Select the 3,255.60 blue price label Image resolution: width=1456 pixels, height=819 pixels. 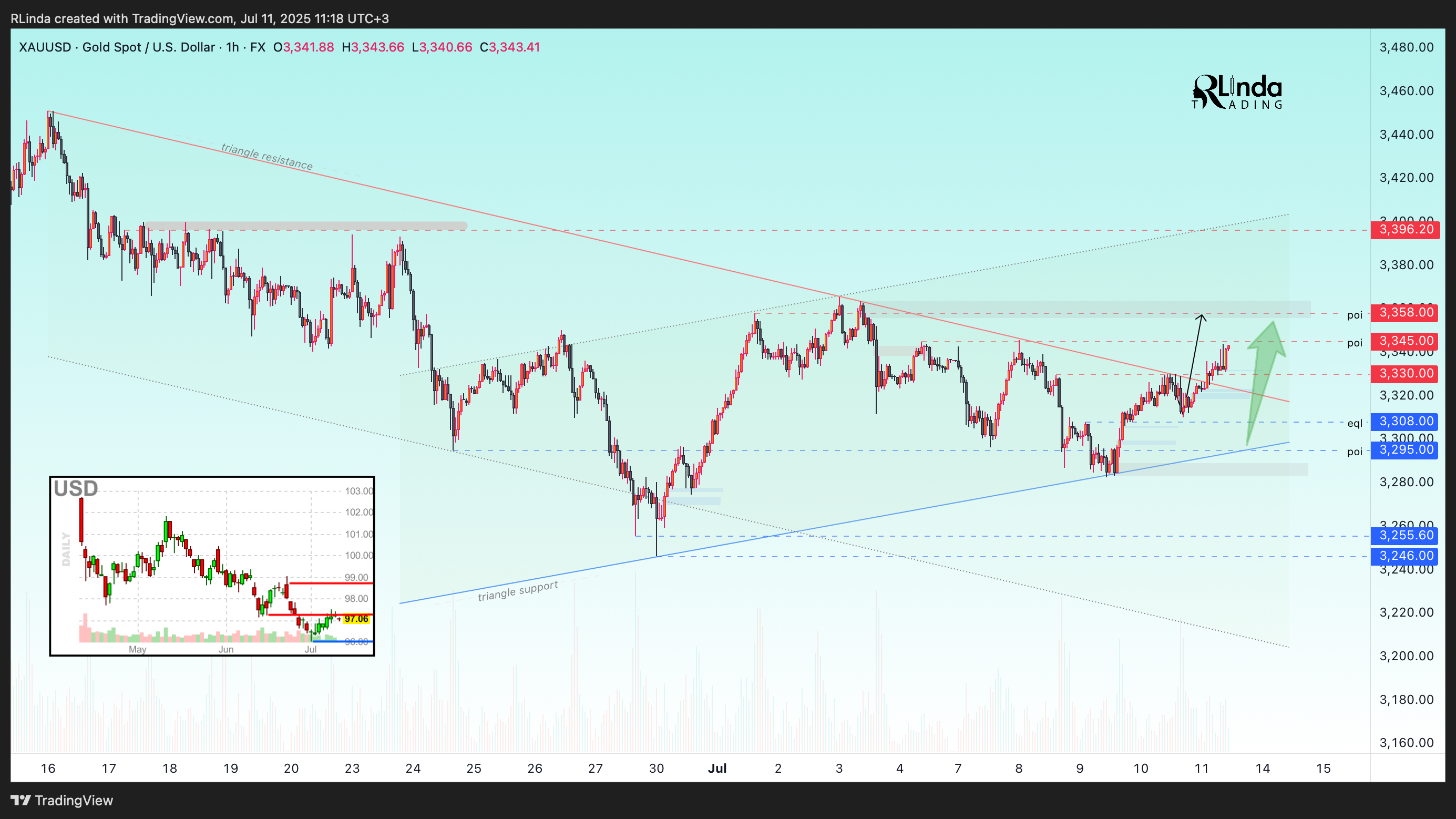point(1405,535)
